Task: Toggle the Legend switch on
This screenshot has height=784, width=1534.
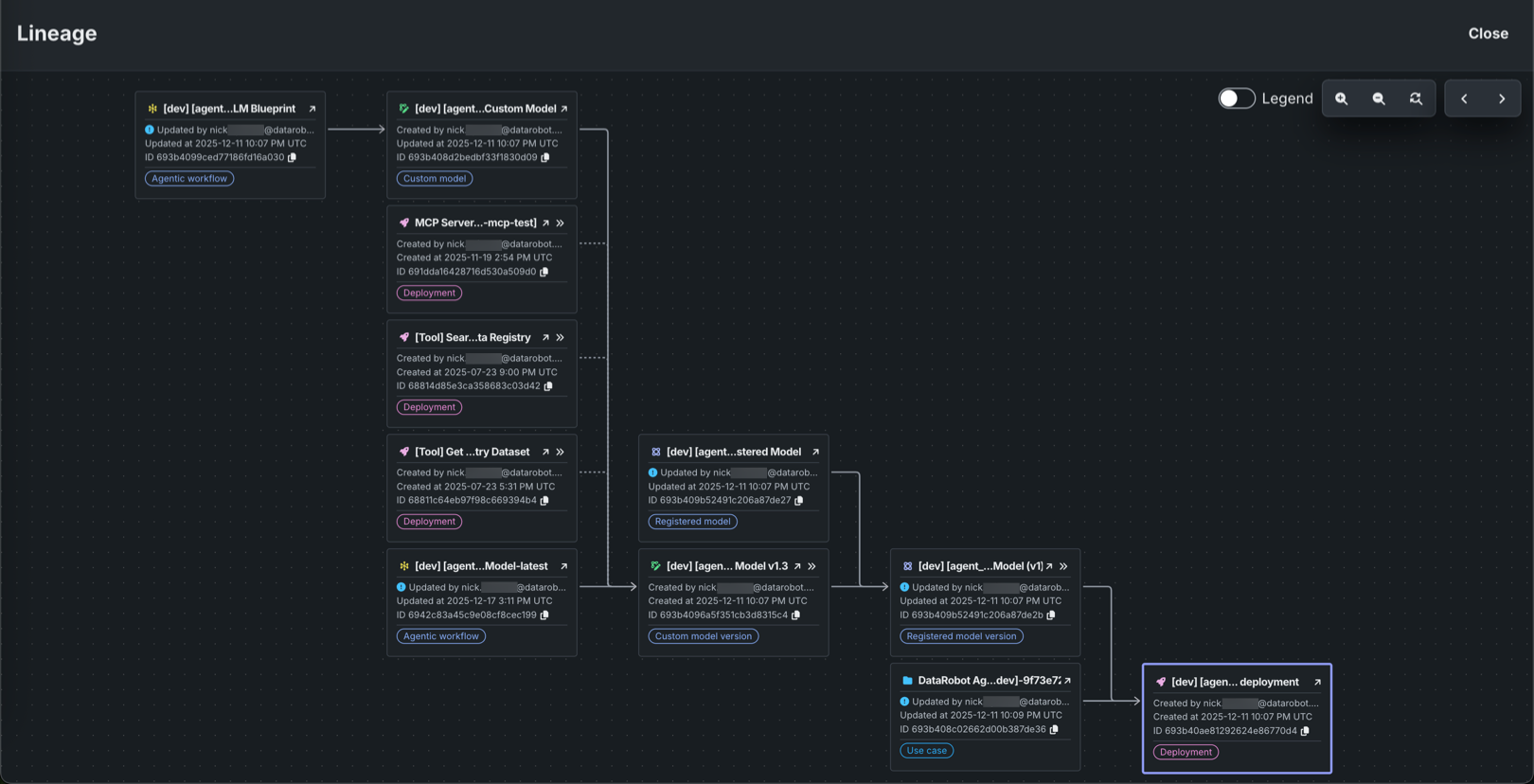Action: click(1236, 98)
